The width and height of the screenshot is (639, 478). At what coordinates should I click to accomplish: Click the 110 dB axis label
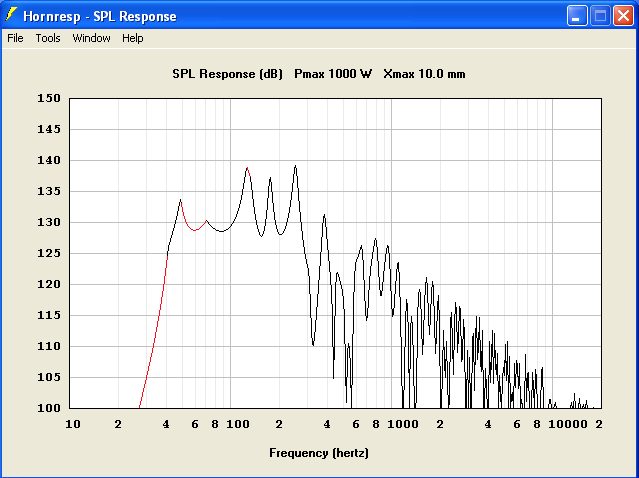(x=49, y=346)
